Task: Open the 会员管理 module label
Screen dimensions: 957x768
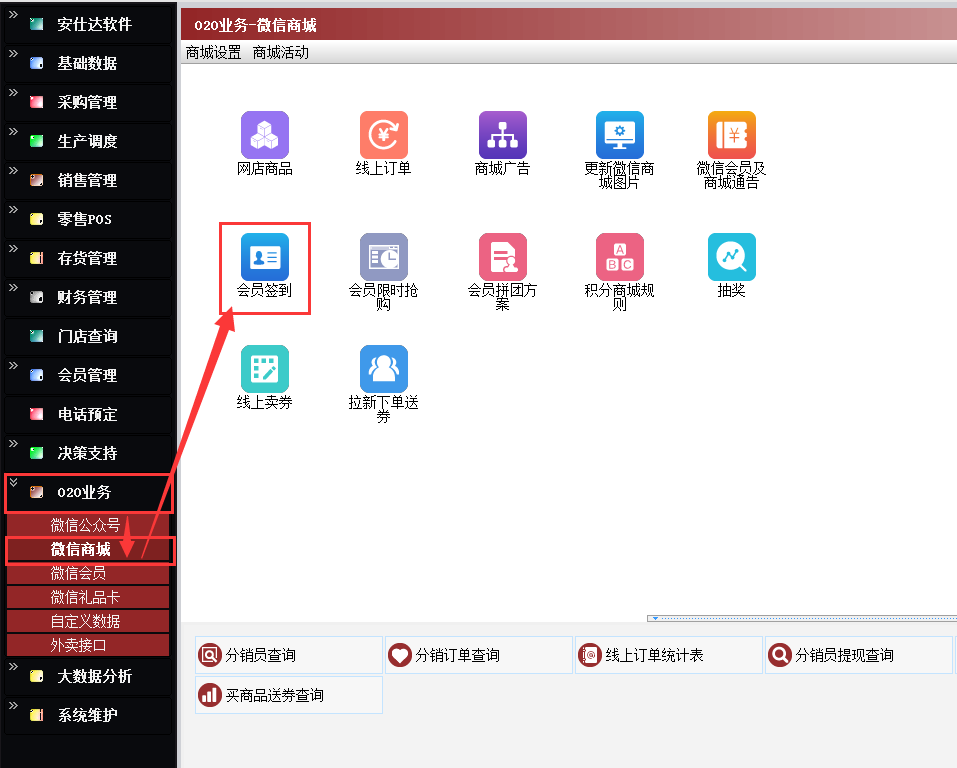Action: coord(87,375)
